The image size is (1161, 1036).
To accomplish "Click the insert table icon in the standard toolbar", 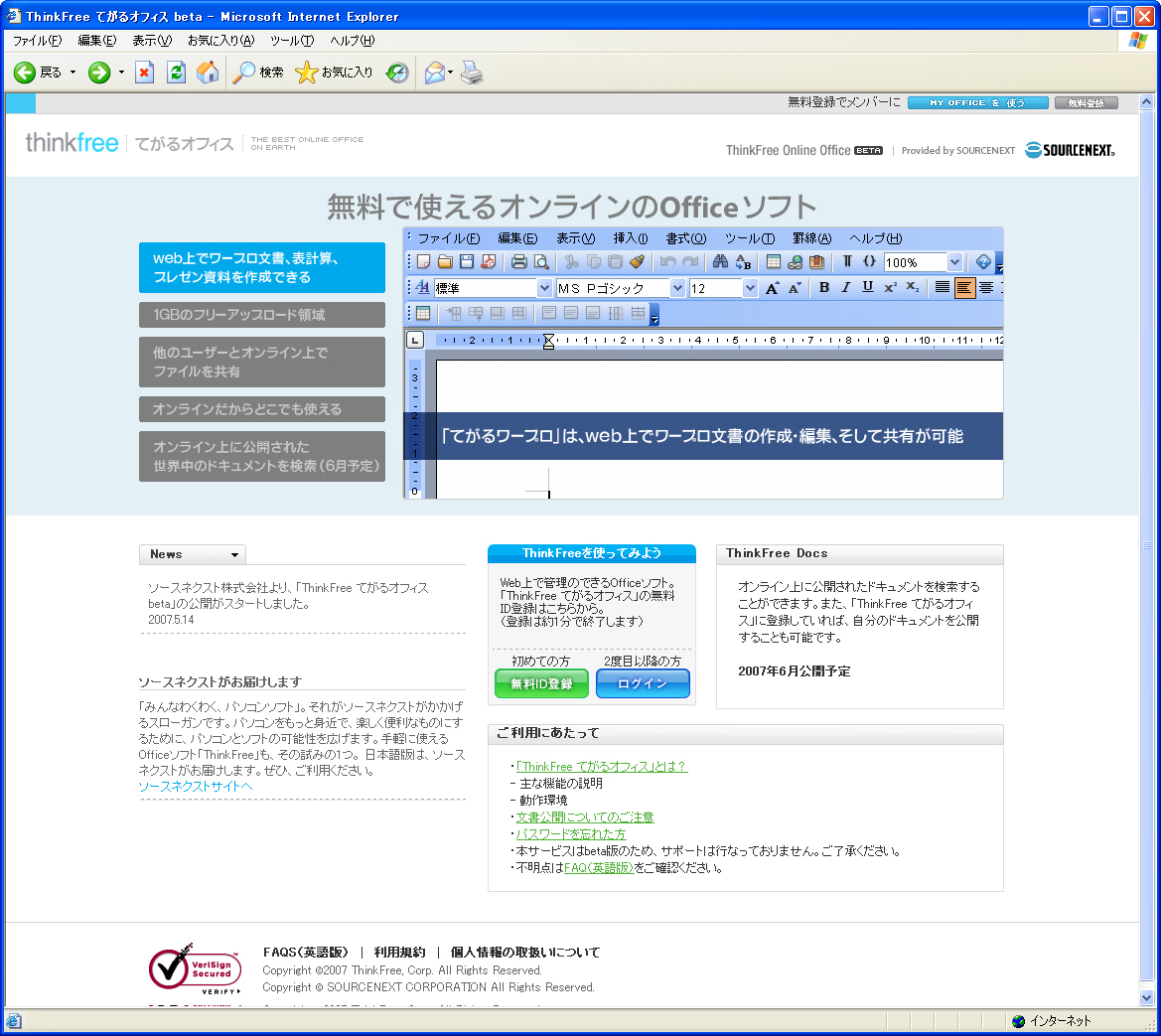I will click(x=773, y=261).
